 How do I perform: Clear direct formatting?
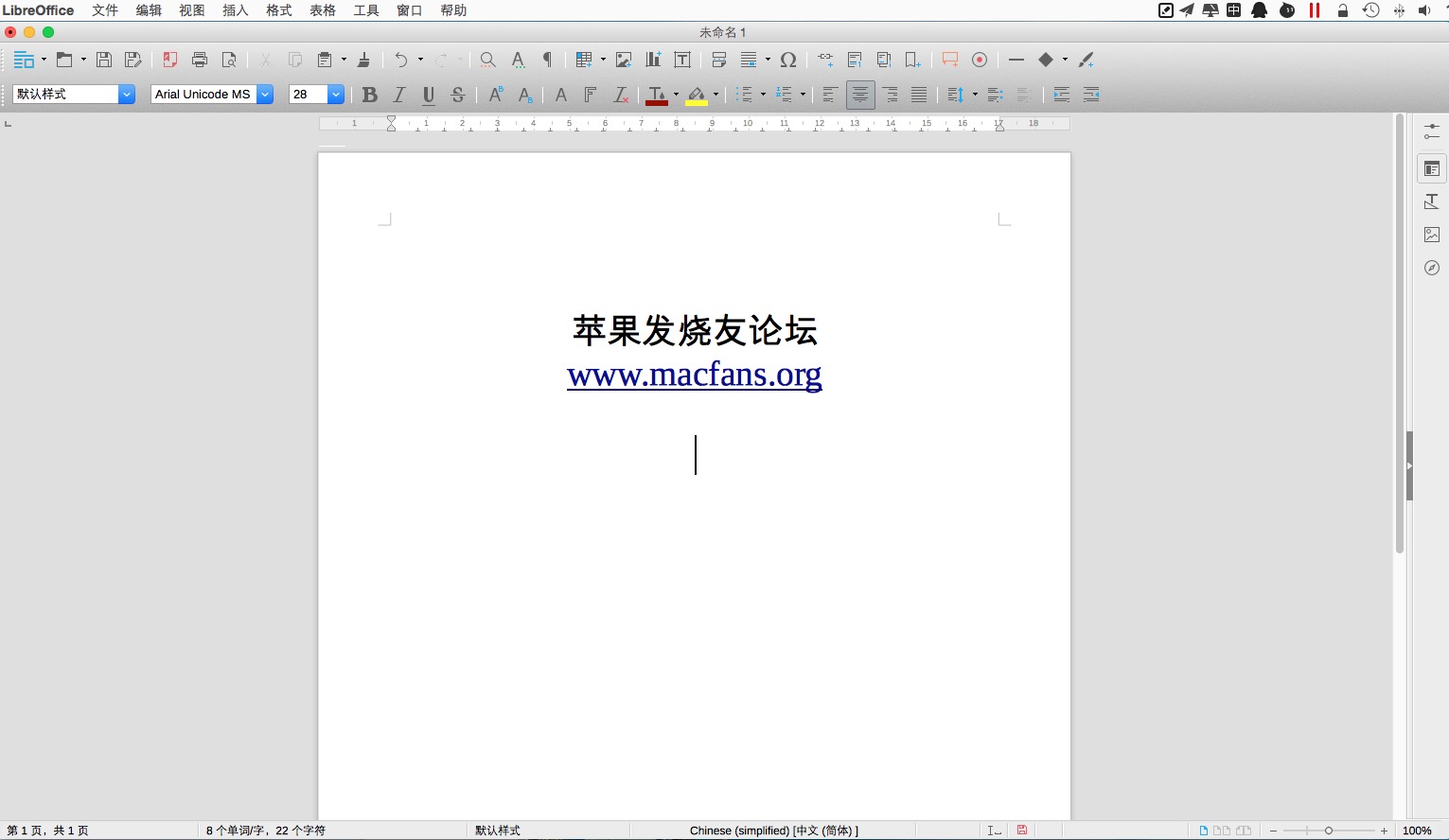click(620, 94)
